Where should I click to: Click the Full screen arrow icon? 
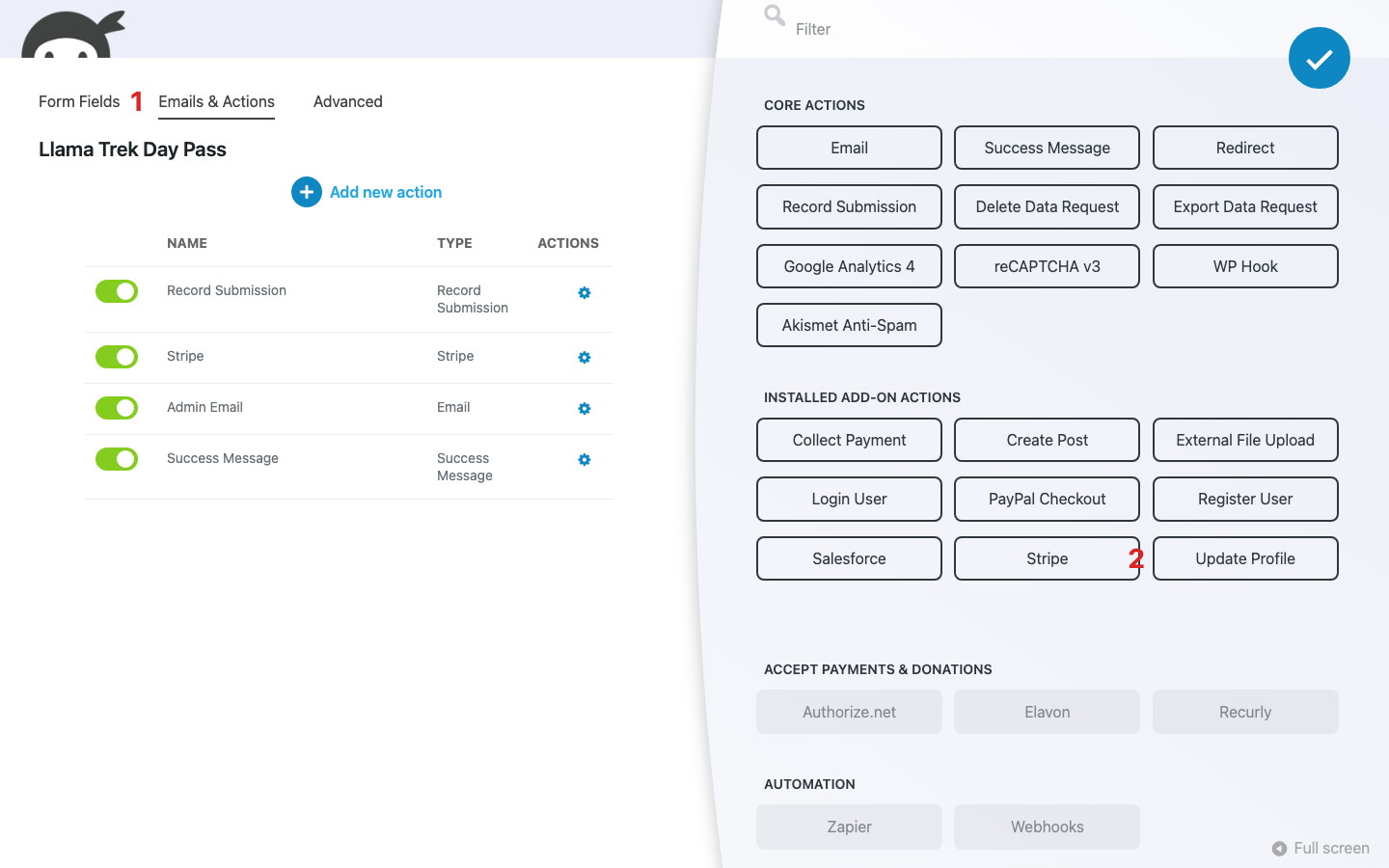[1279, 849]
